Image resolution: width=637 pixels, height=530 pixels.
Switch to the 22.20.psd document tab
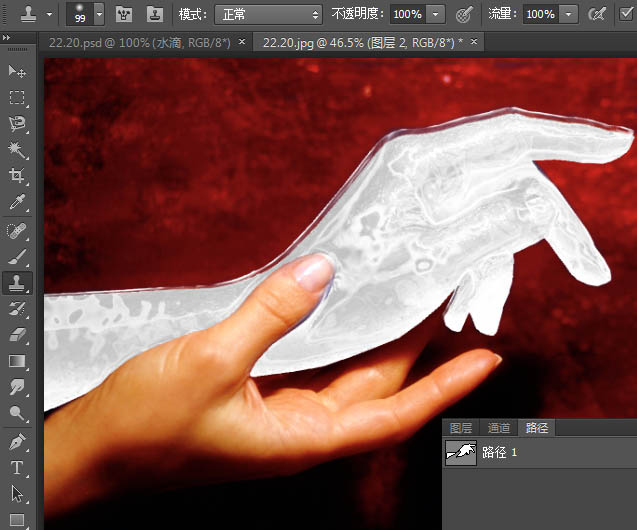coord(139,42)
